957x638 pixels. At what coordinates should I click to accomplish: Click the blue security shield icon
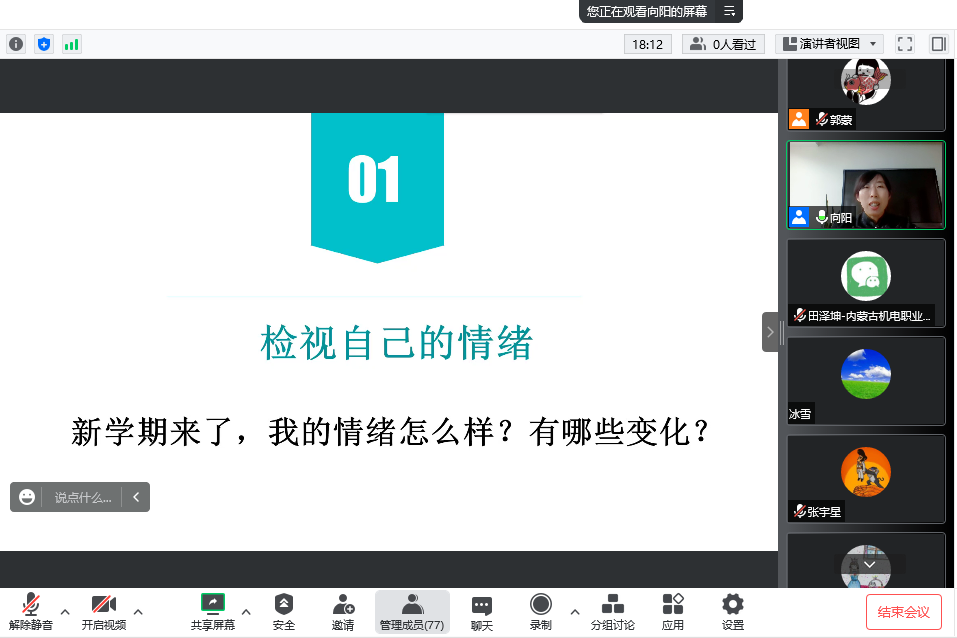click(43, 44)
